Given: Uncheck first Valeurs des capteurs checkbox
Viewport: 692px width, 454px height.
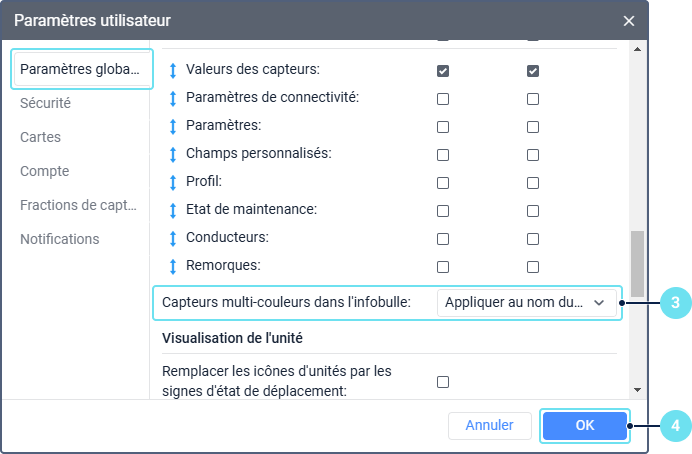Looking at the screenshot, I should point(443,71).
